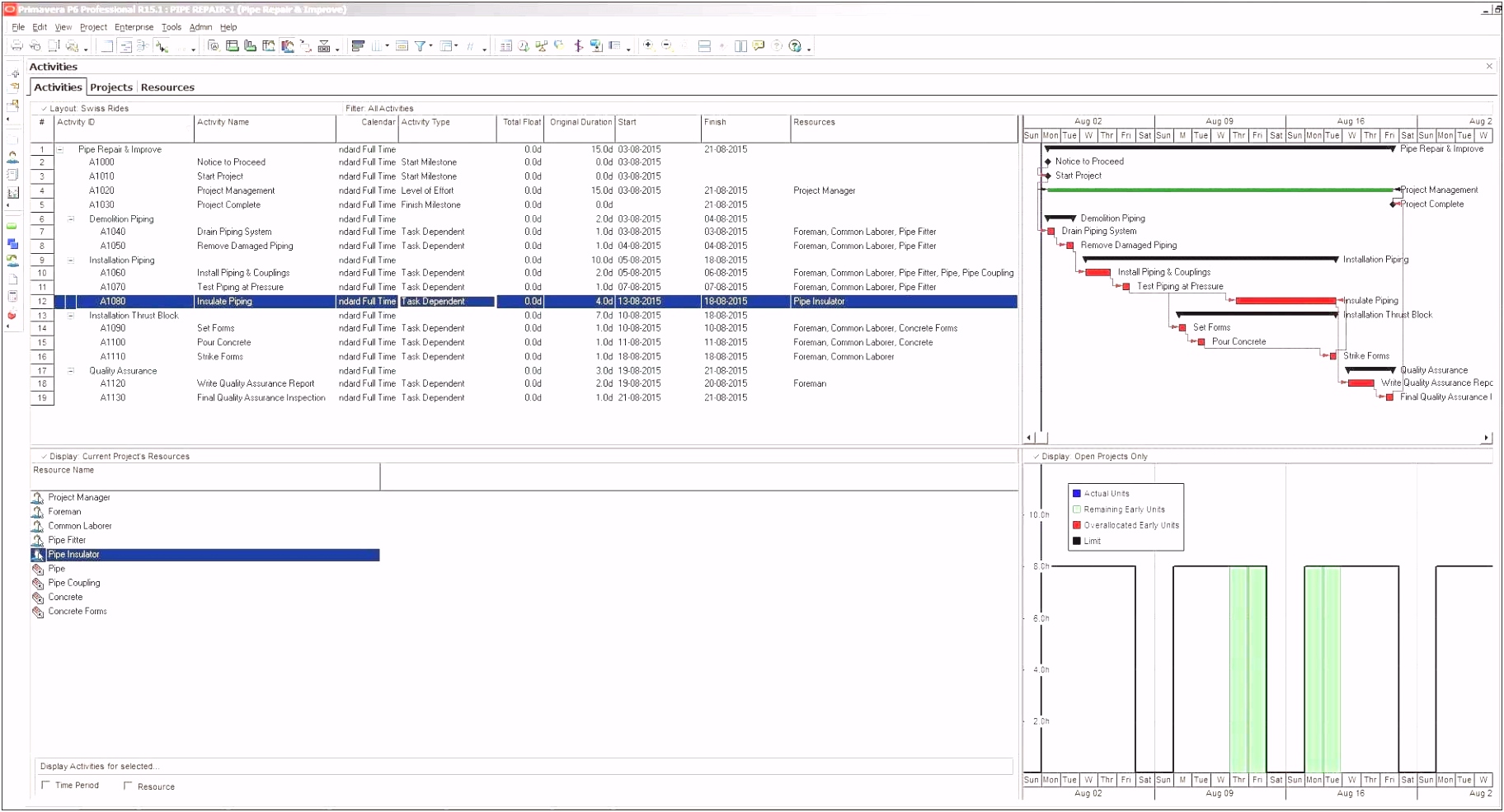The image size is (1504, 812).
Task: Open the Tools menu
Action: pos(171,27)
